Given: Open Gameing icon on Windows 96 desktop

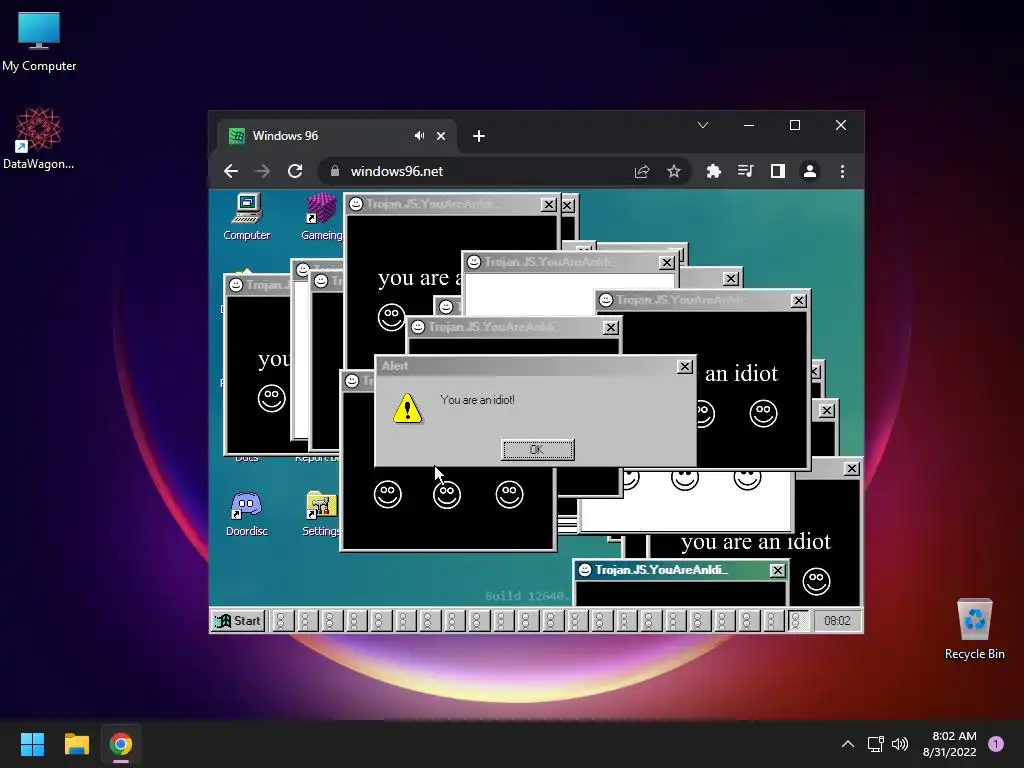Looking at the screenshot, I should pos(321,217).
